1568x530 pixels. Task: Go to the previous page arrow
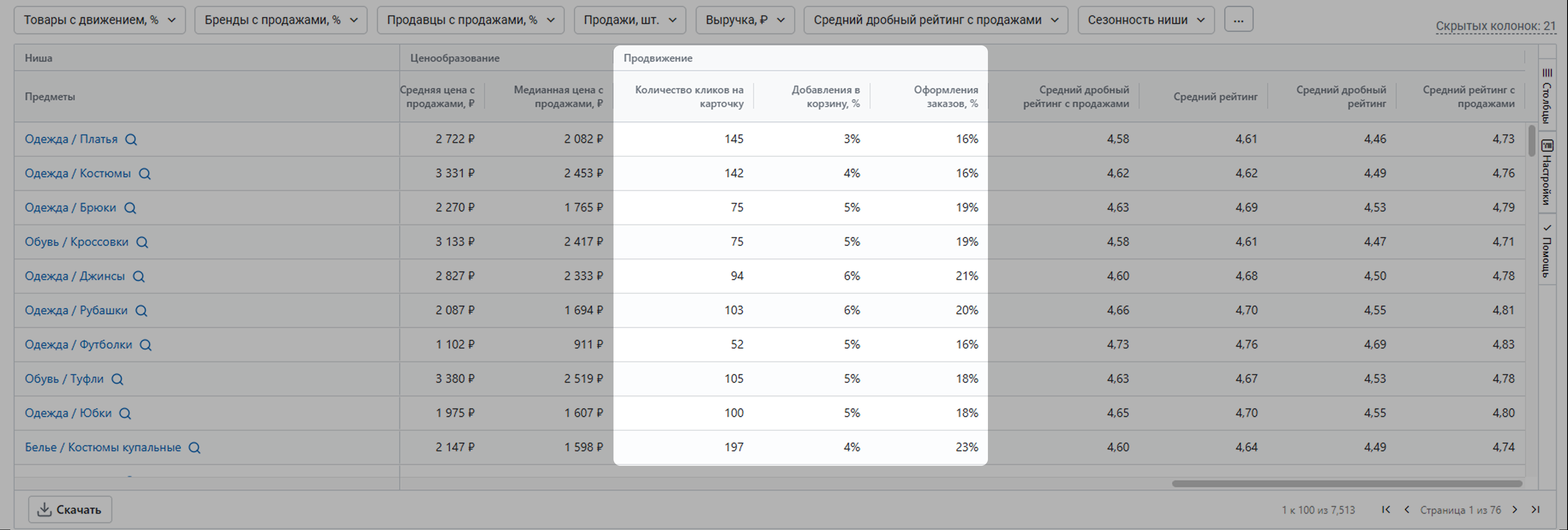coord(1406,510)
